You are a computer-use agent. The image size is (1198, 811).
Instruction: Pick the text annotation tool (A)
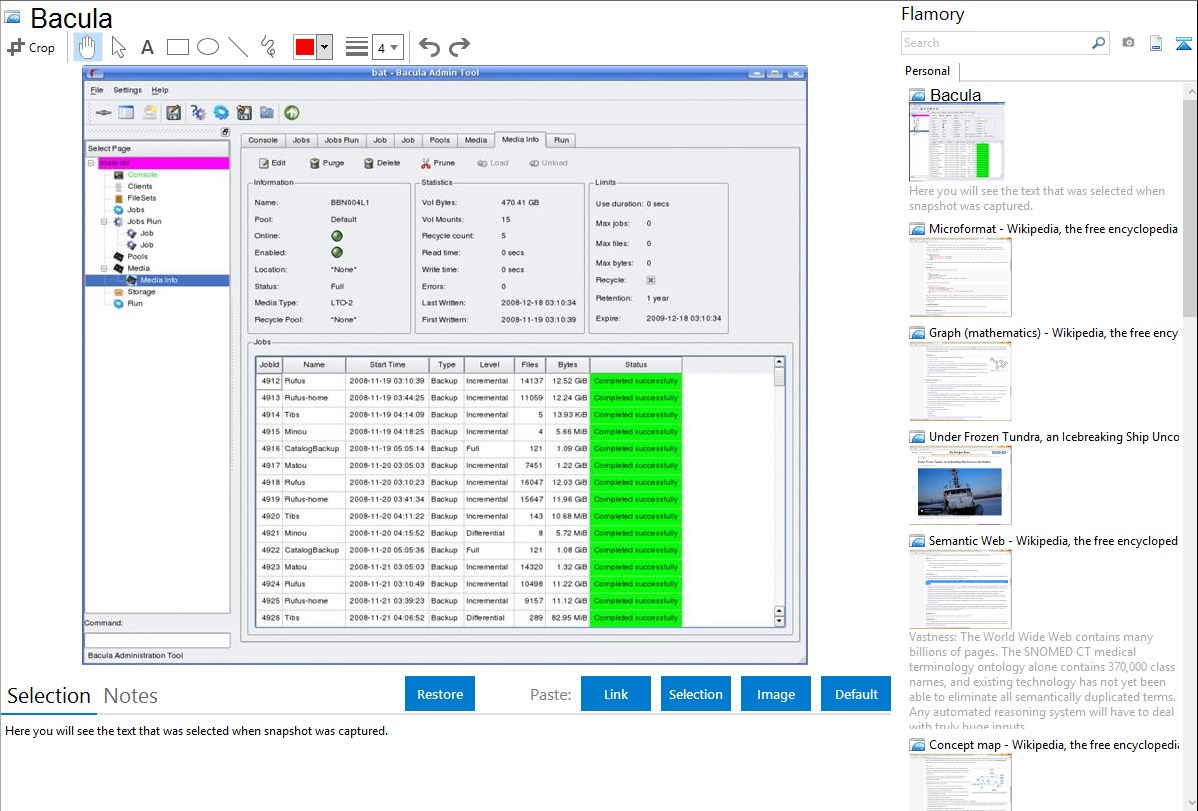147,47
